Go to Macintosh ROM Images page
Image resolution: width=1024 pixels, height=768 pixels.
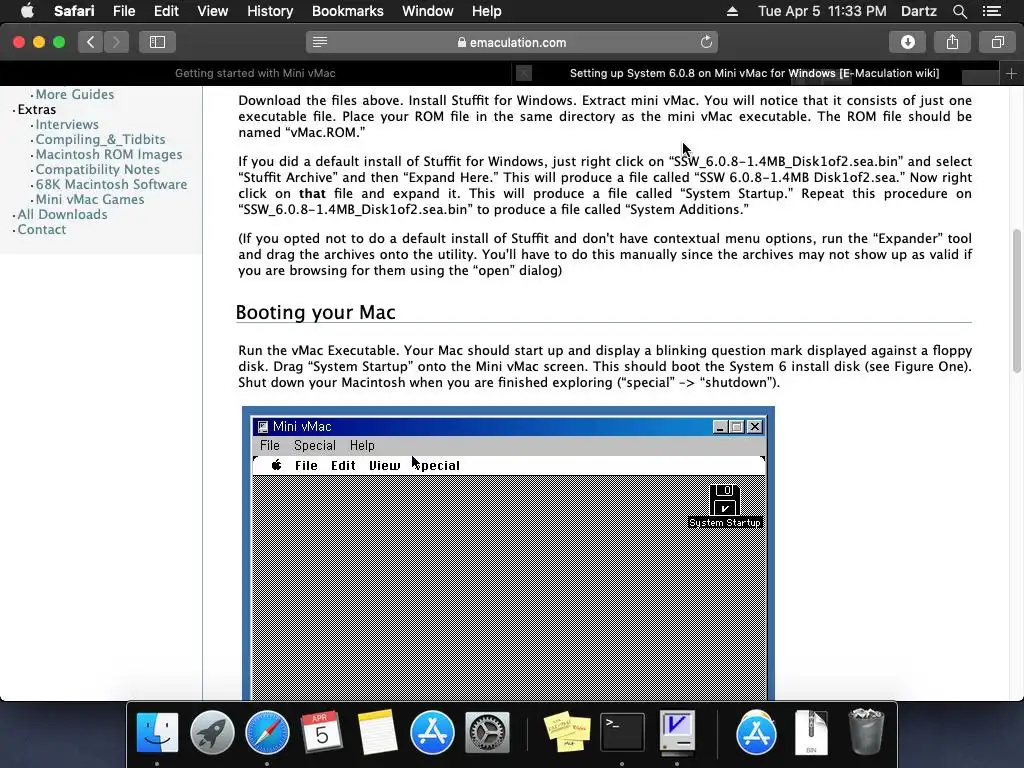click(x=108, y=154)
